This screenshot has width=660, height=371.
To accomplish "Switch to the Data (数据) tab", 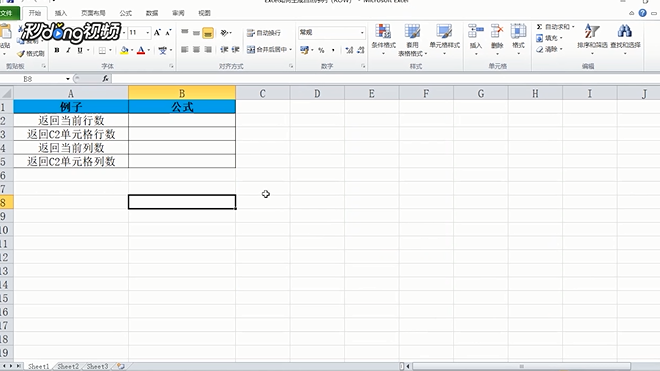I will [152, 13].
